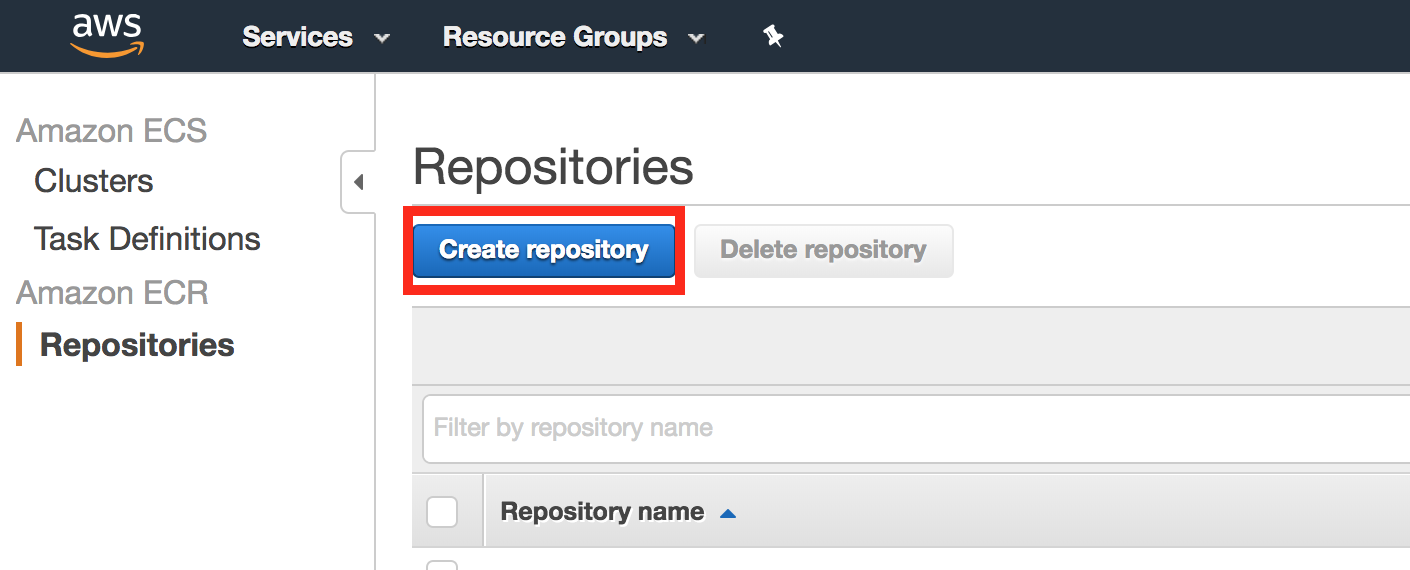1410x570 pixels.
Task: Tick the partially visible first row checkbox
Action: click(442, 565)
